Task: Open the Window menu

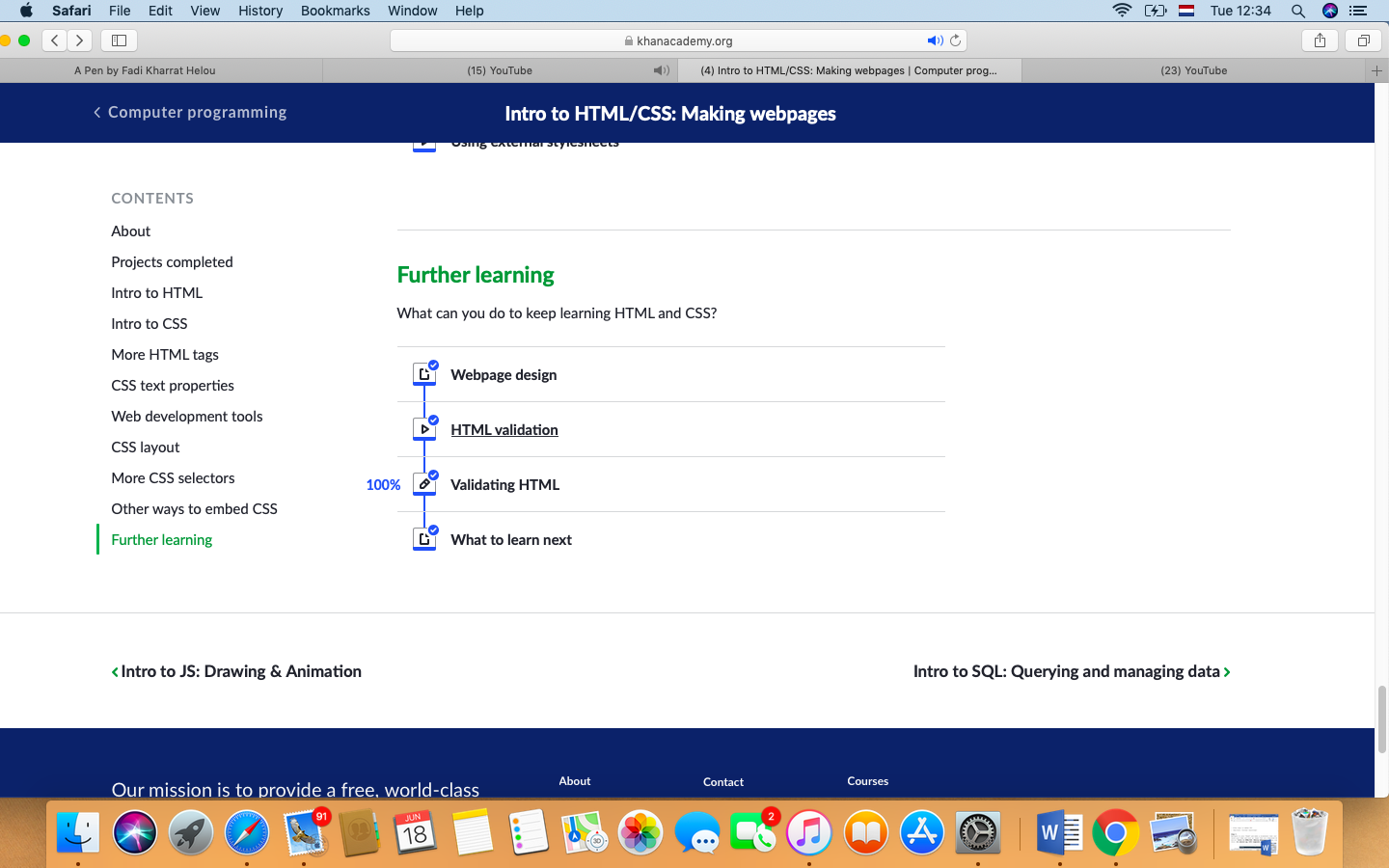Action: [x=413, y=11]
